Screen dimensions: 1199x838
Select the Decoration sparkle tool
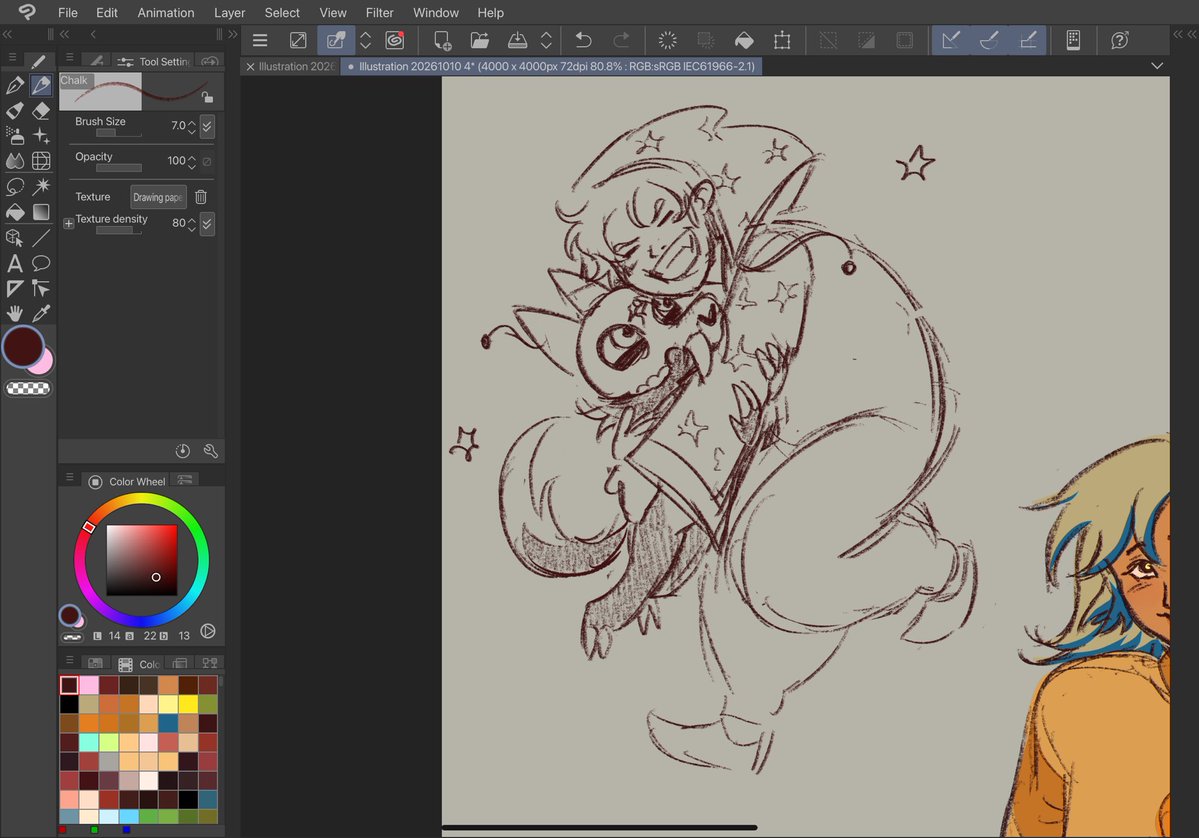pyautogui.click(x=41, y=136)
